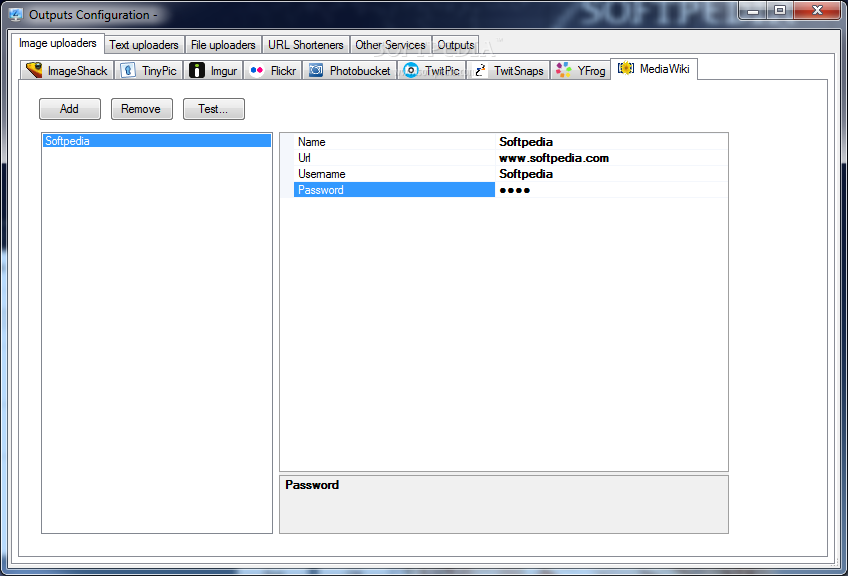Click the TinyPic icon
Screen dimensions: 848x576
(128, 70)
